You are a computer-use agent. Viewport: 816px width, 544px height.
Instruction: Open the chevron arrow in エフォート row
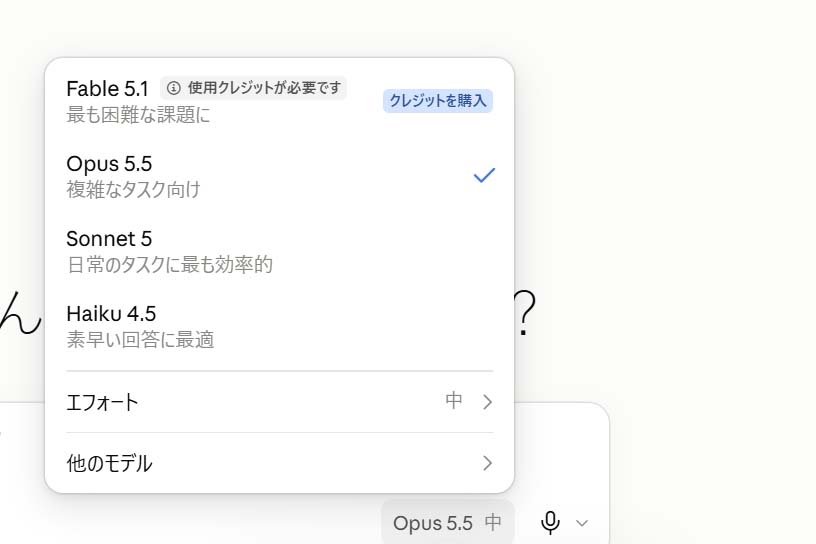click(x=487, y=402)
